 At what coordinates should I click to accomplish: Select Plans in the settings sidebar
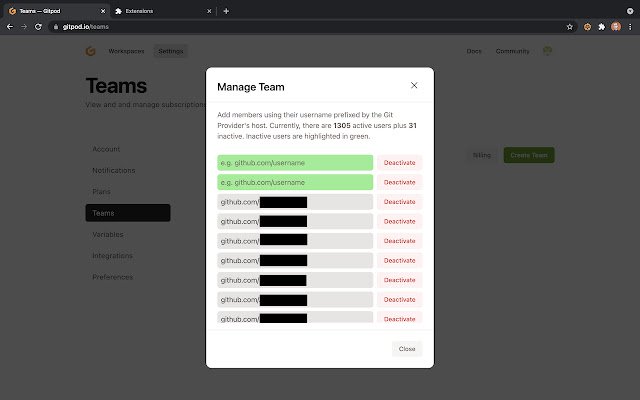[128, 191]
